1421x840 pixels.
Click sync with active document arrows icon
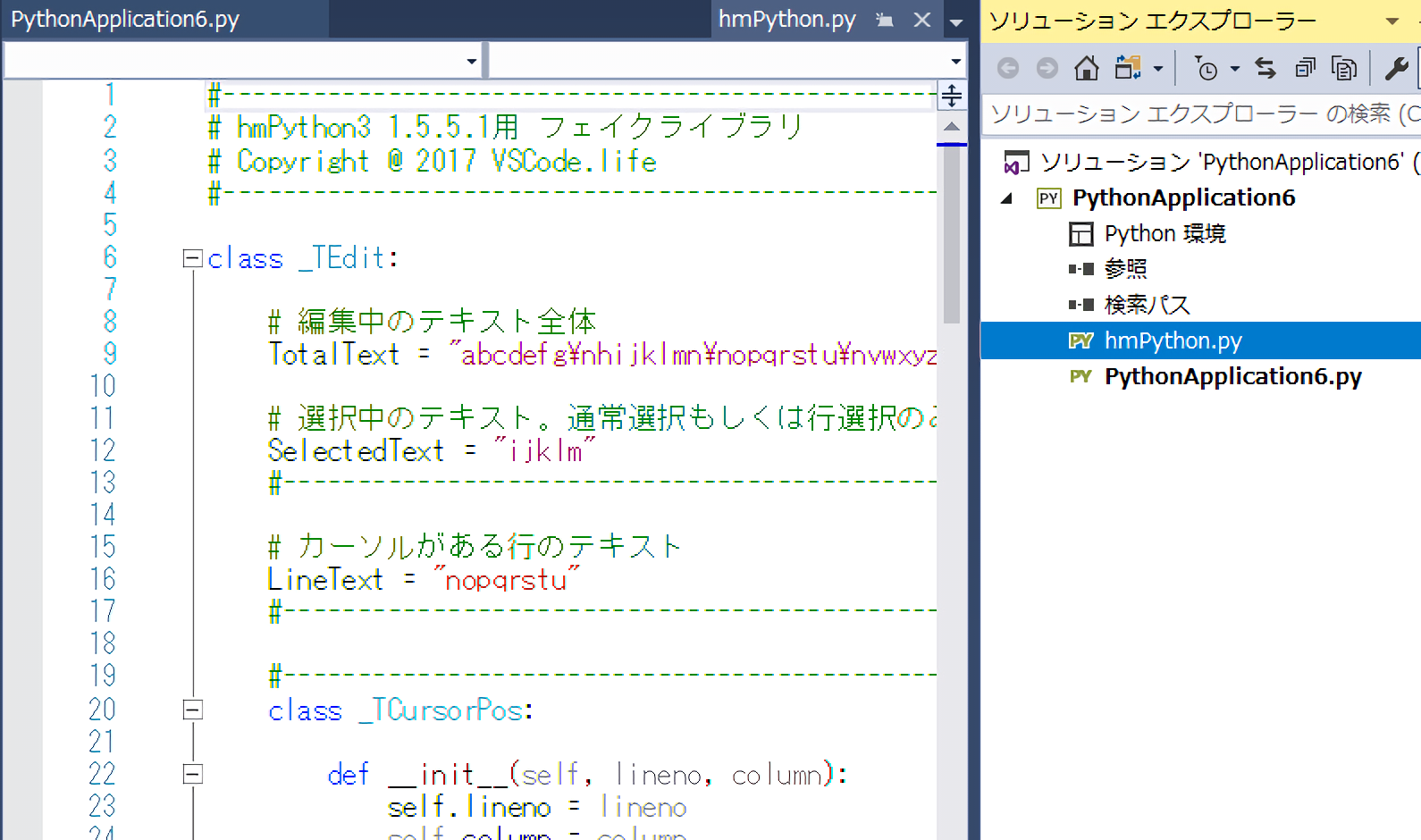[1265, 68]
